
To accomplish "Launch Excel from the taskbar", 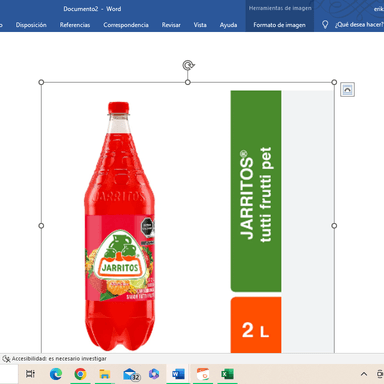I will point(227,374).
